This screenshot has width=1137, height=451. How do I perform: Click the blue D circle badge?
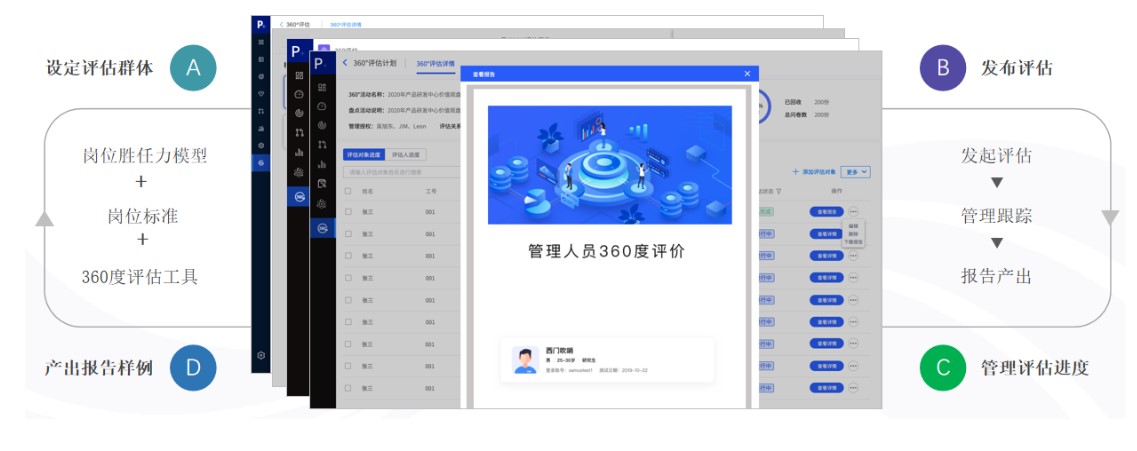click(x=193, y=367)
